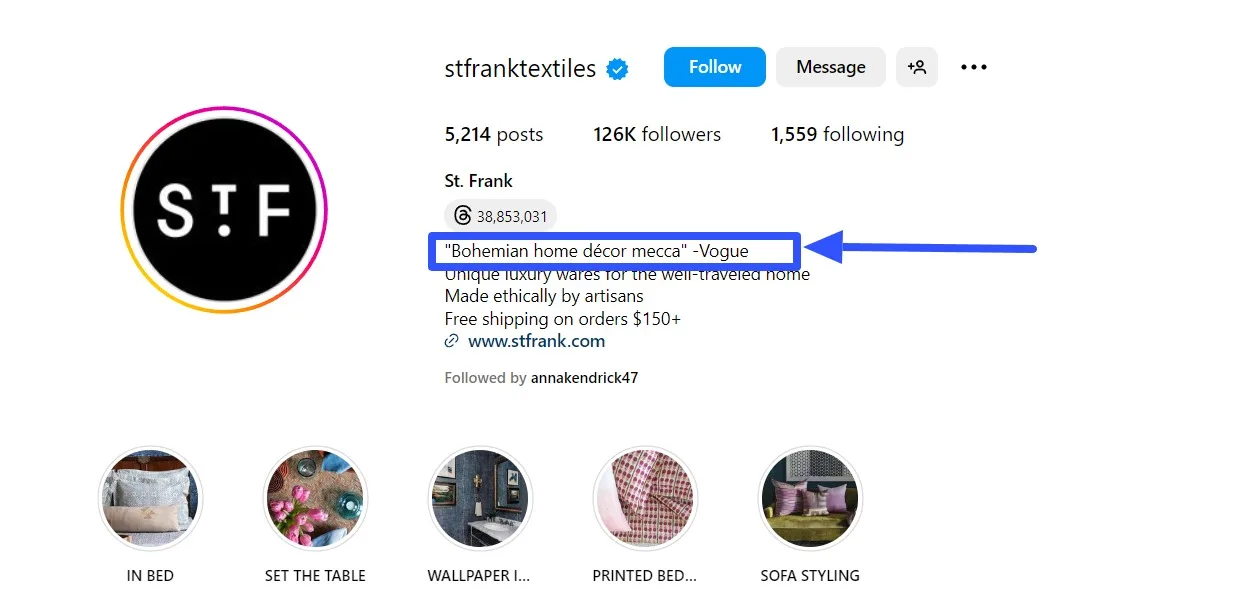This screenshot has height=604, width=1250.
Task: Open the SOFA STYLING story highlight
Action: click(x=810, y=498)
